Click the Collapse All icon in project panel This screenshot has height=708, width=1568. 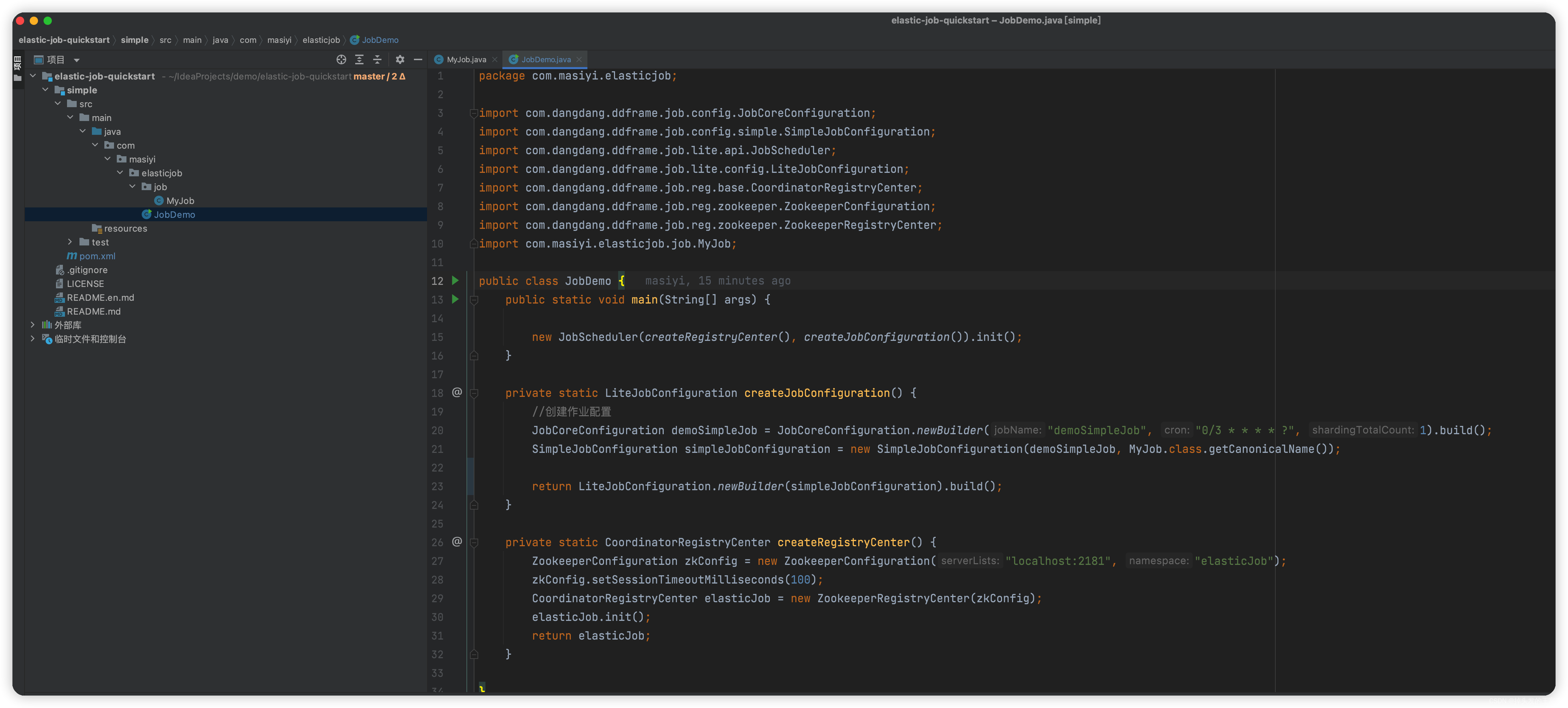[x=377, y=60]
